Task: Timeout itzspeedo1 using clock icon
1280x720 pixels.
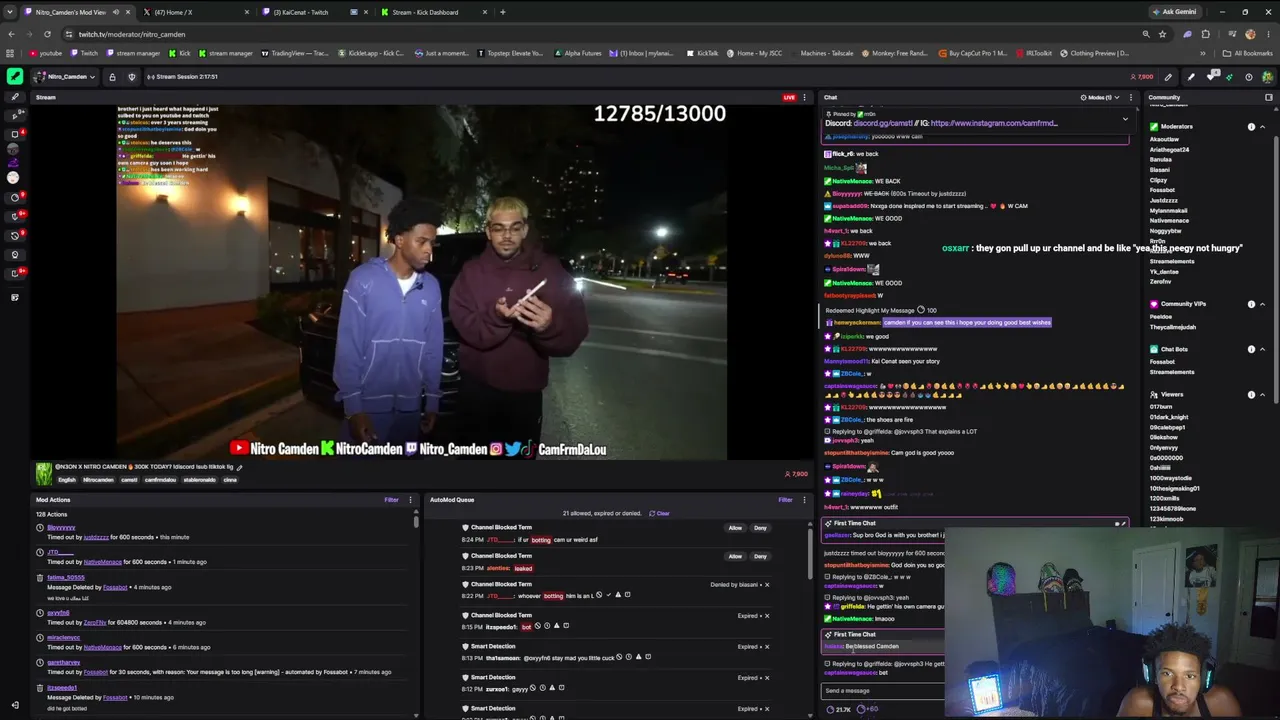Action: click(x=547, y=626)
